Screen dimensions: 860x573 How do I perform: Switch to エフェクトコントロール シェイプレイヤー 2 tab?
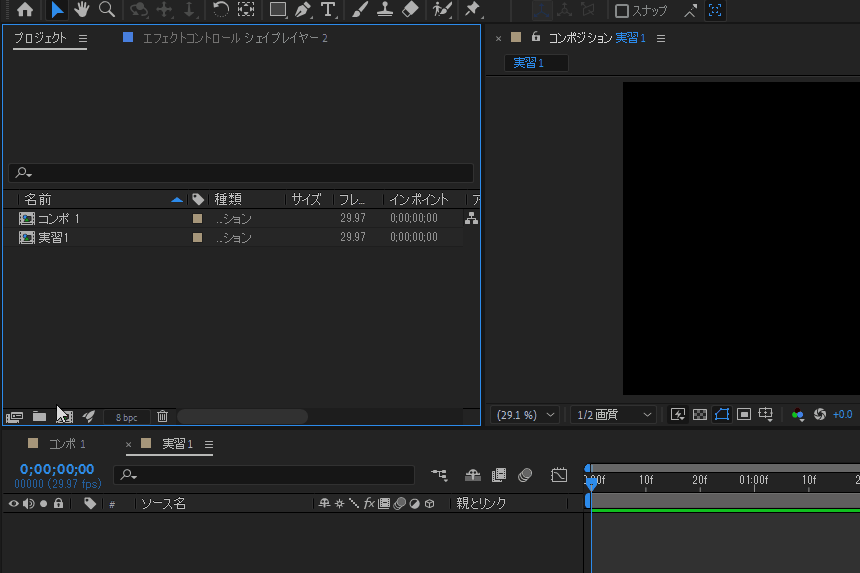pyautogui.click(x=235, y=38)
